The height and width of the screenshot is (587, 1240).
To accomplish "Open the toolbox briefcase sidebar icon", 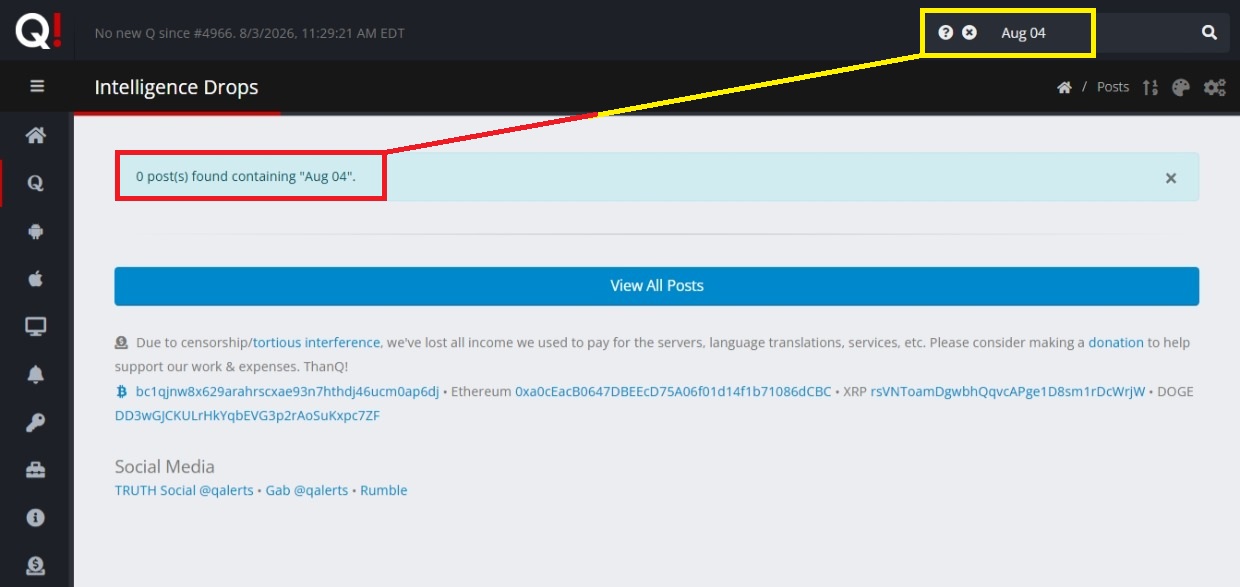I will (x=36, y=470).
